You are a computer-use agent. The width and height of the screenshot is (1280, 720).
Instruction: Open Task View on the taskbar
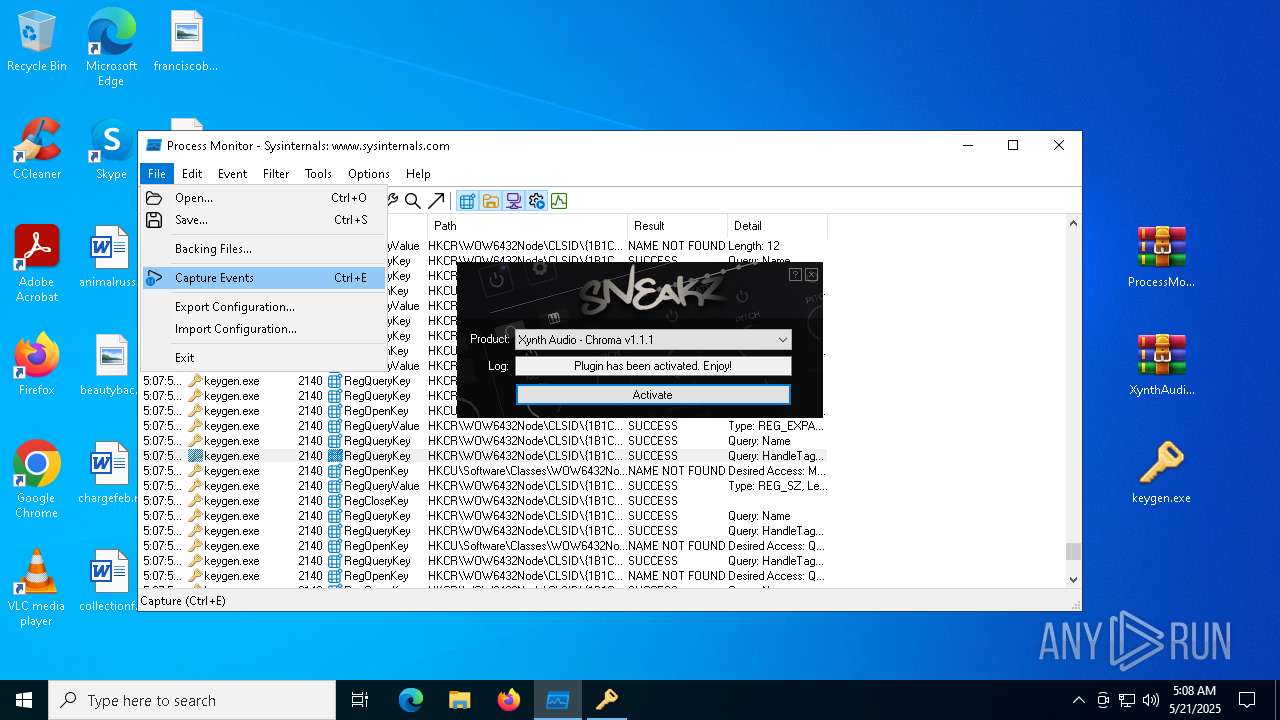click(360, 700)
